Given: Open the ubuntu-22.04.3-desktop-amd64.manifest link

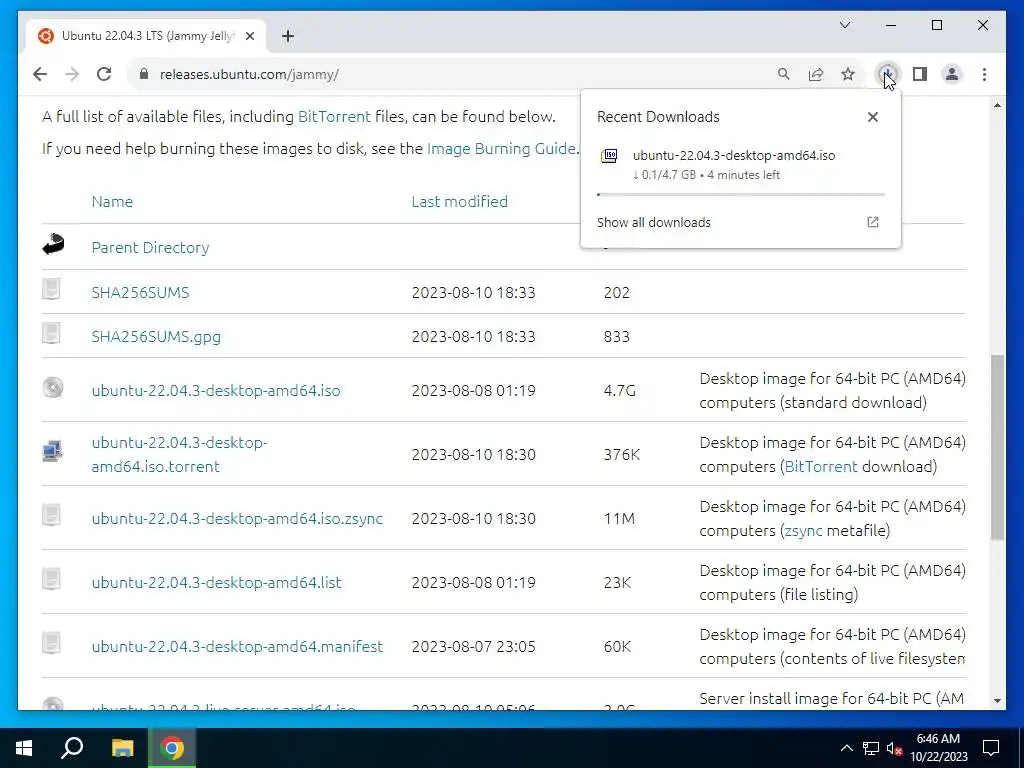Looking at the screenshot, I should (237, 647).
